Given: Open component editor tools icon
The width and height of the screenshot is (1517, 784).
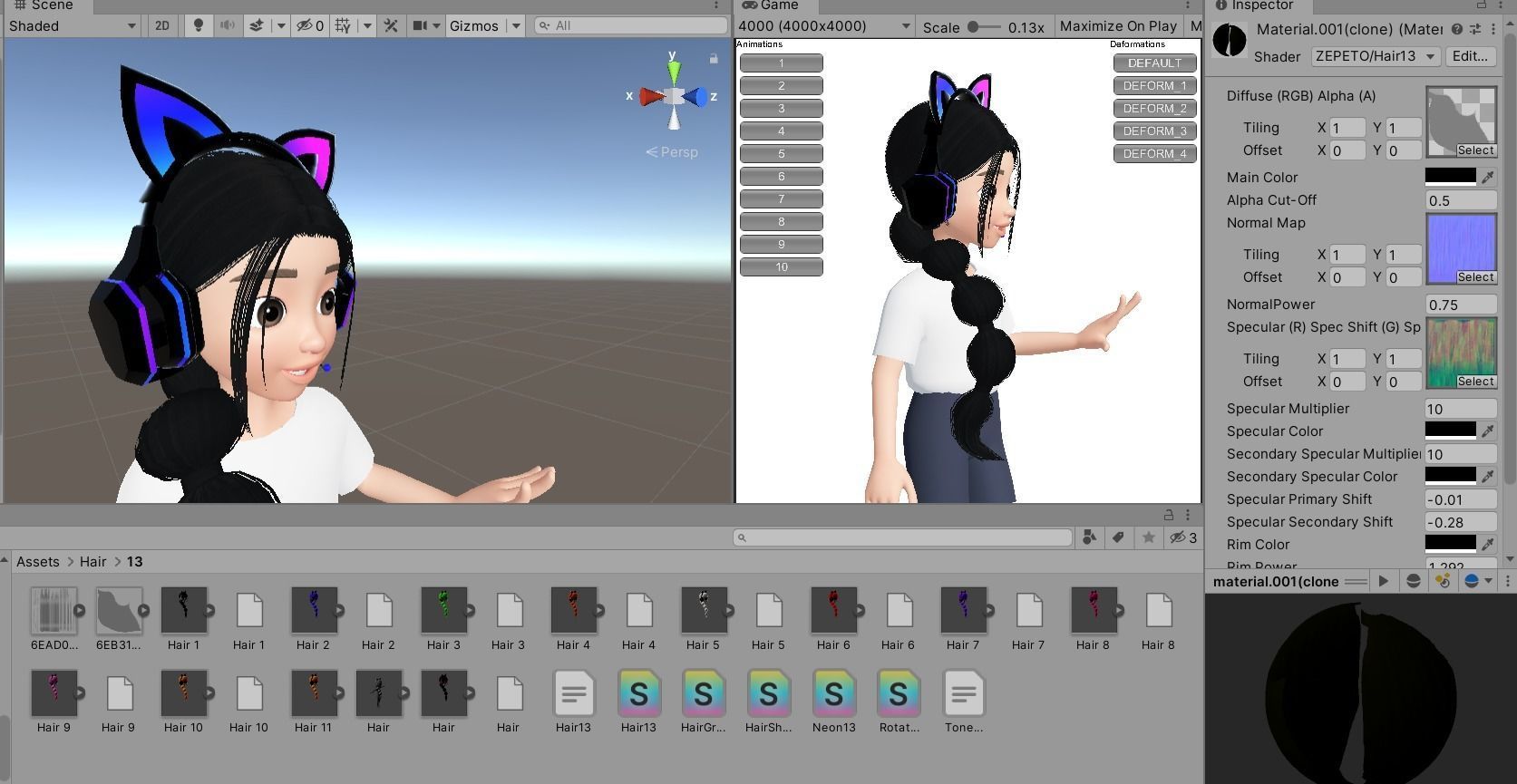Looking at the screenshot, I should click(x=391, y=25).
